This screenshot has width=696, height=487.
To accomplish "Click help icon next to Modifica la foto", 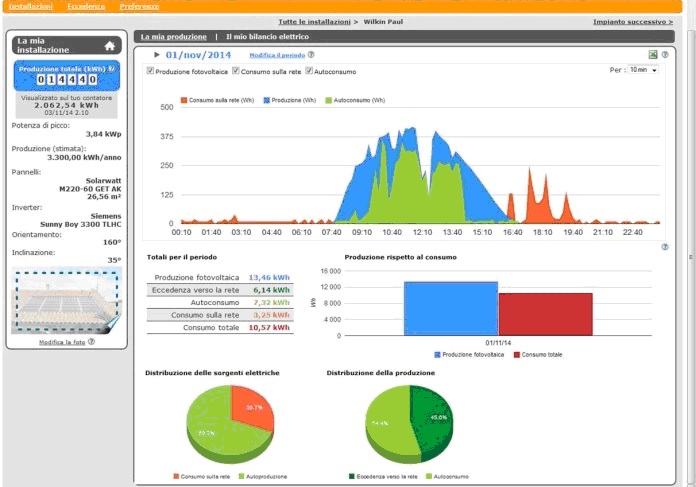I will pyautogui.click(x=91, y=341).
